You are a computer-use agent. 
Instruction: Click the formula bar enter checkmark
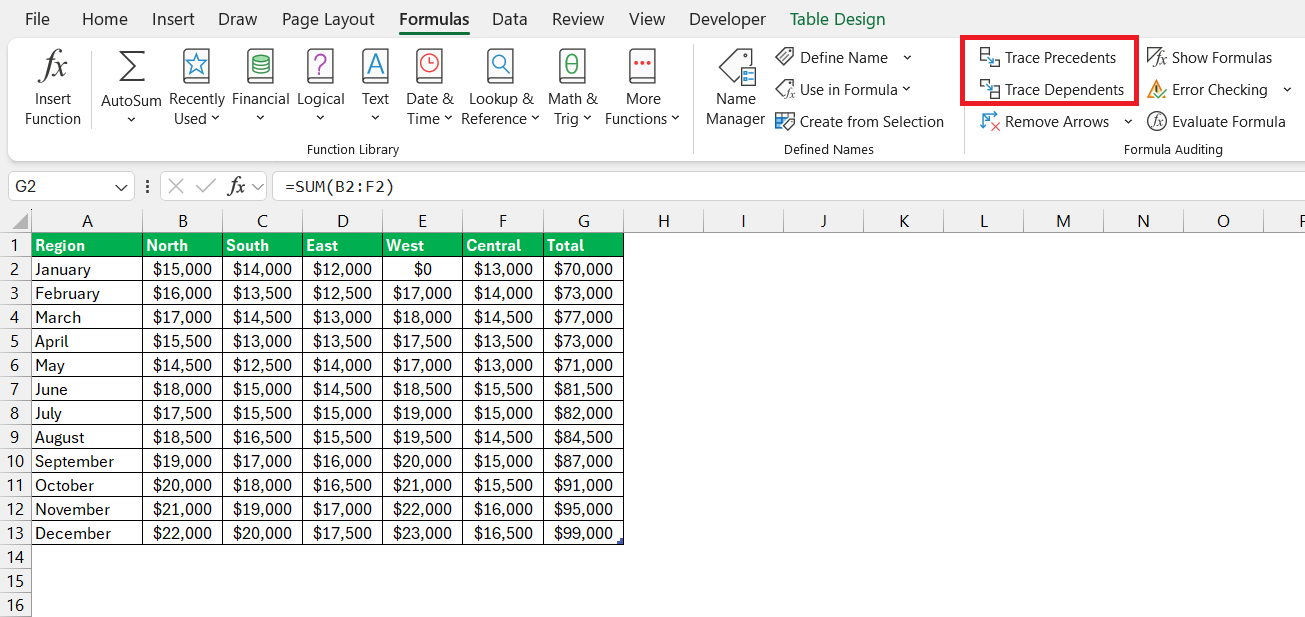(206, 186)
